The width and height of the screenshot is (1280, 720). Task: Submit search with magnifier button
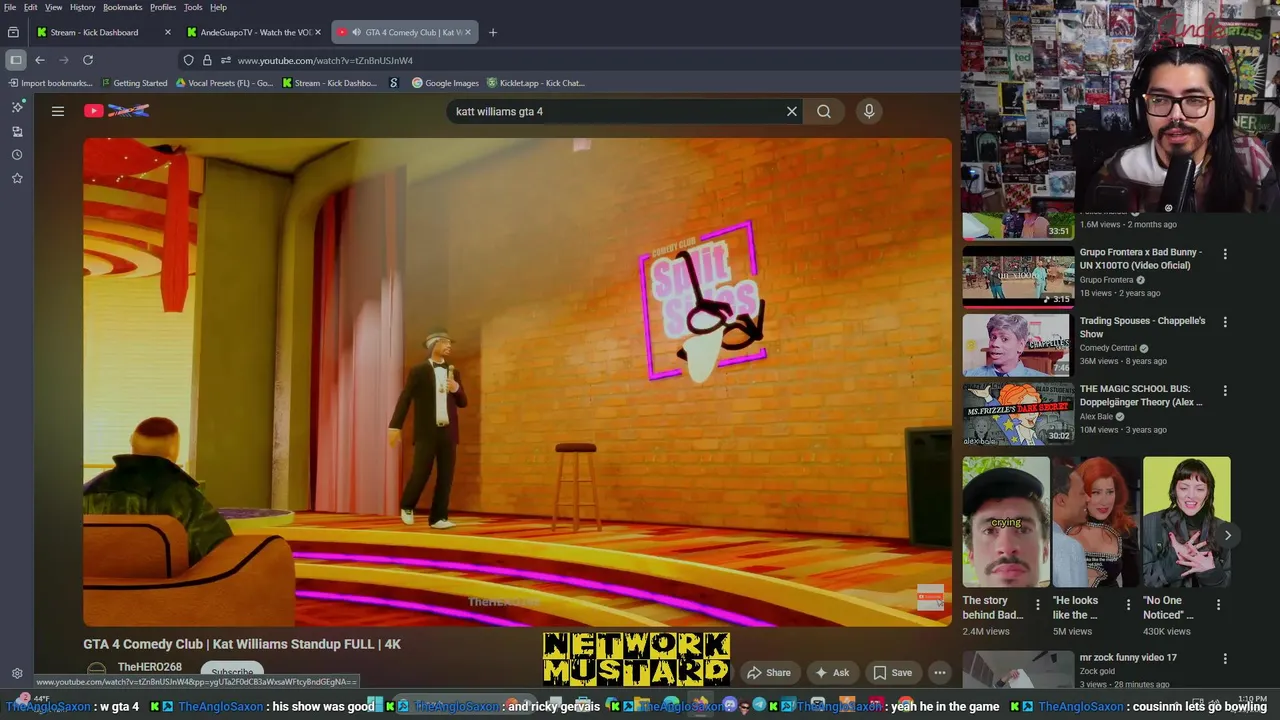click(824, 111)
